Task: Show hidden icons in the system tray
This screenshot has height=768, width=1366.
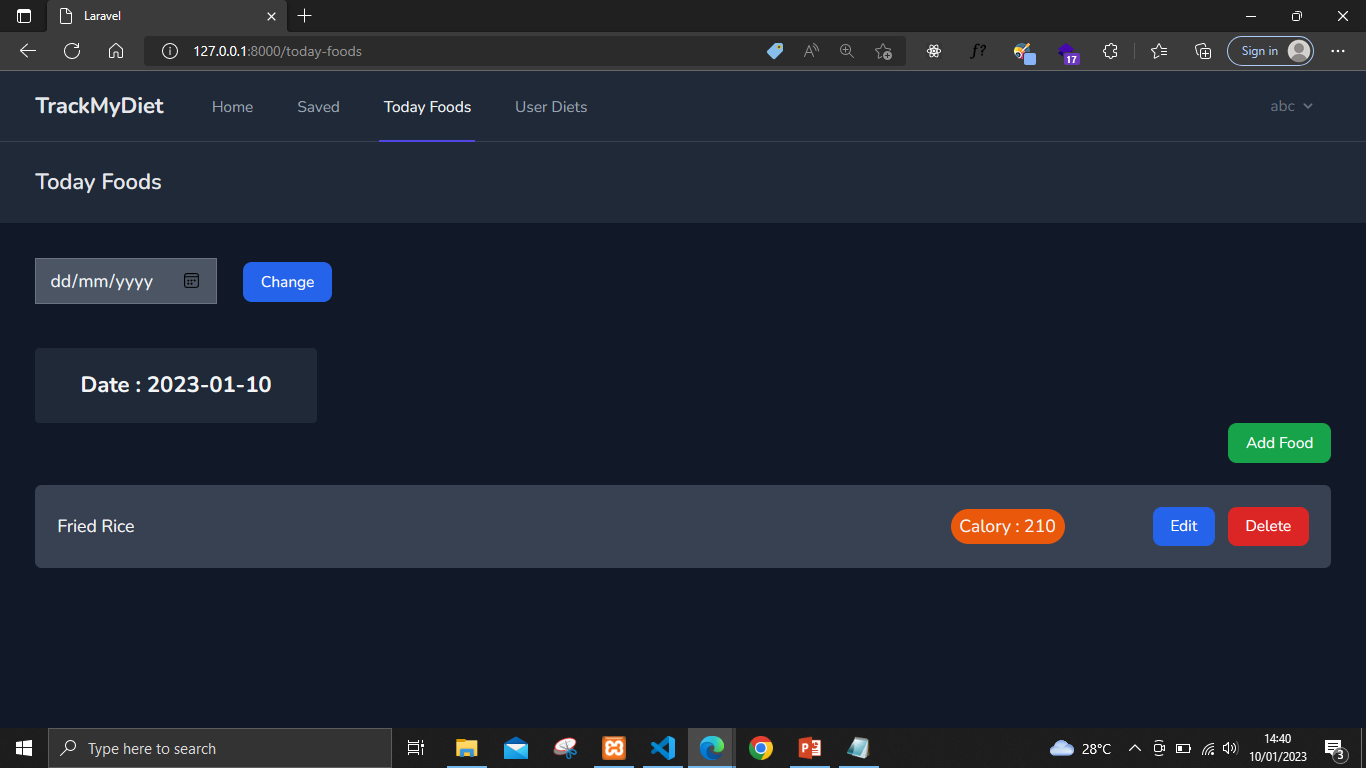Action: pyautogui.click(x=1135, y=747)
